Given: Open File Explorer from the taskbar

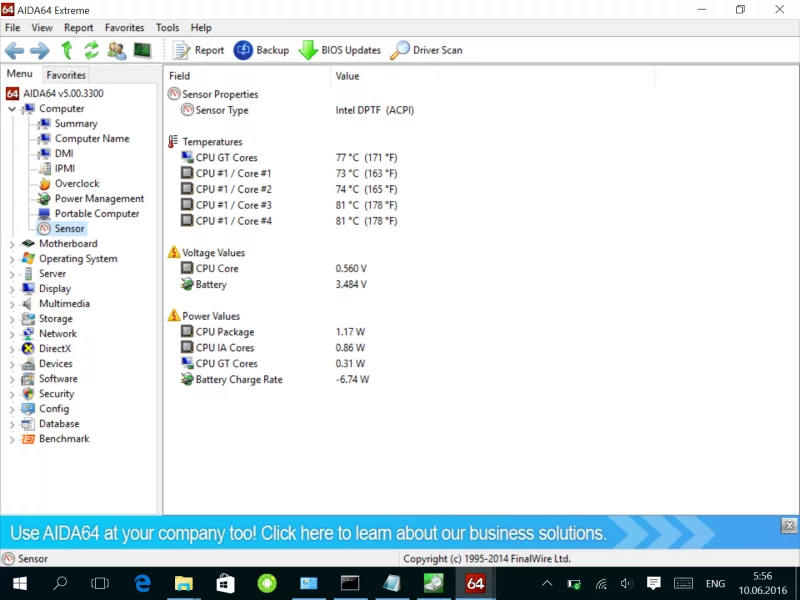Looking at the screenshot, I should [184, 583].
